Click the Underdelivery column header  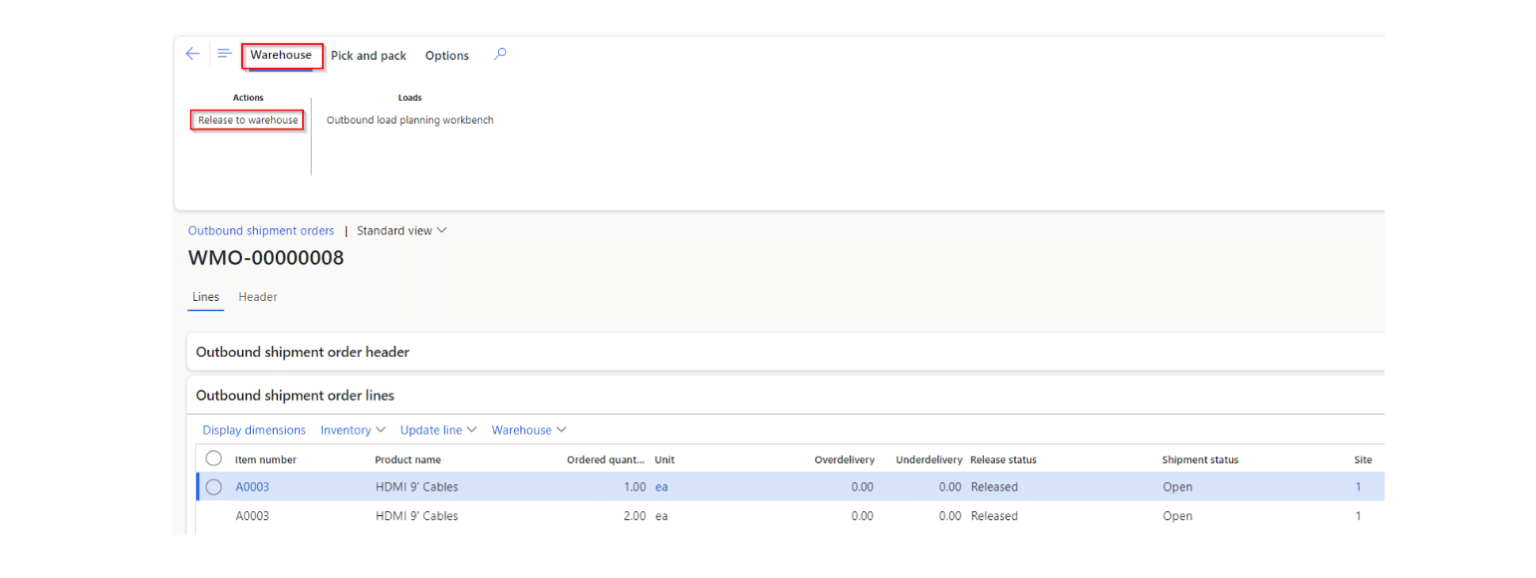[x=929, y=460]
